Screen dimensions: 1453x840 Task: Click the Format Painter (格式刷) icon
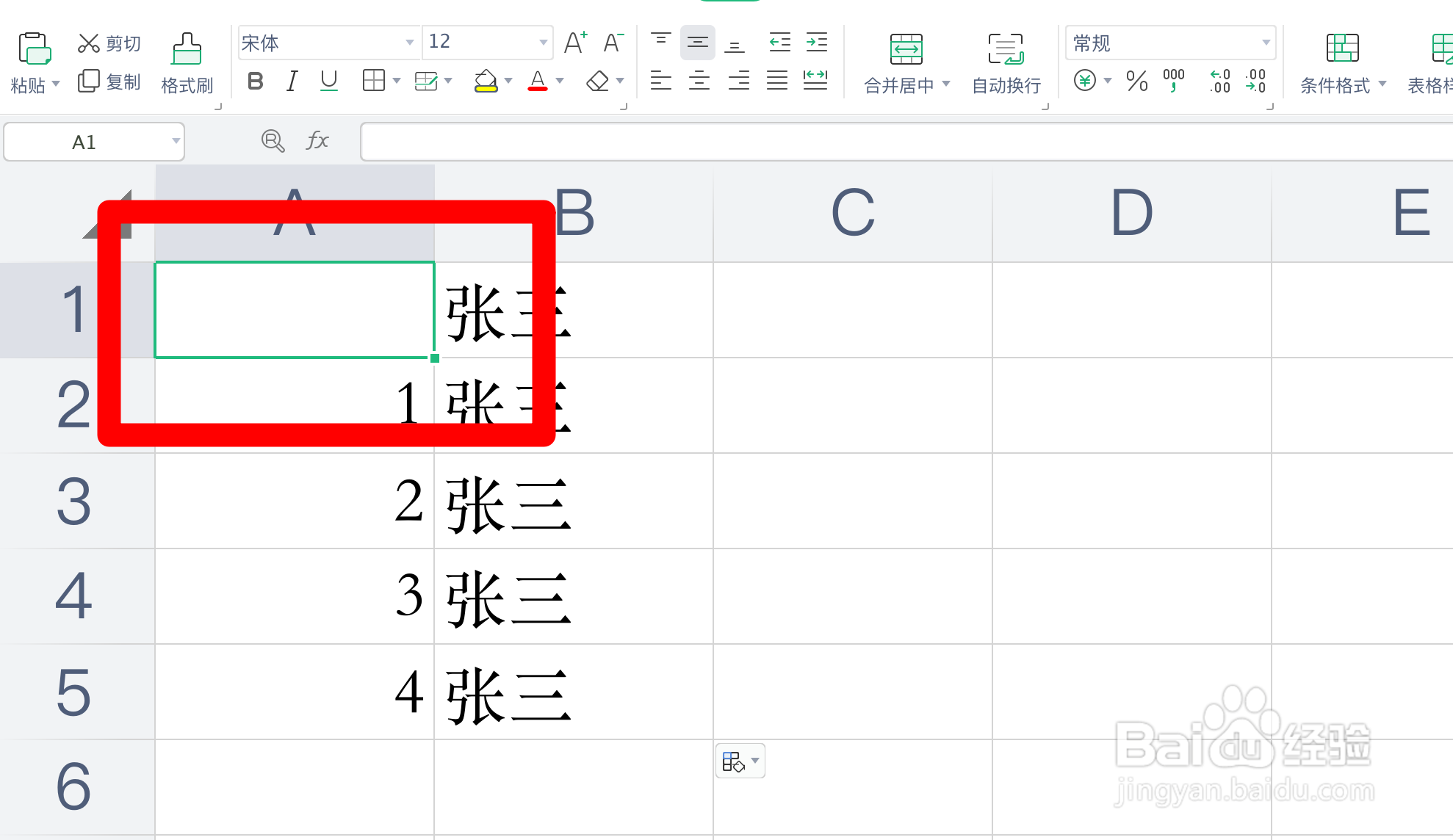[187, 49]
